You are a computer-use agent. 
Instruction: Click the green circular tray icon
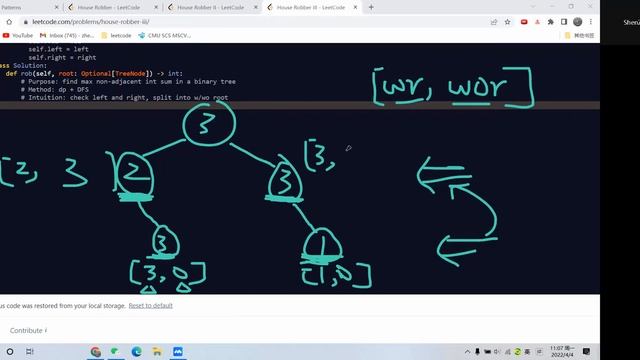pos(518,351)
